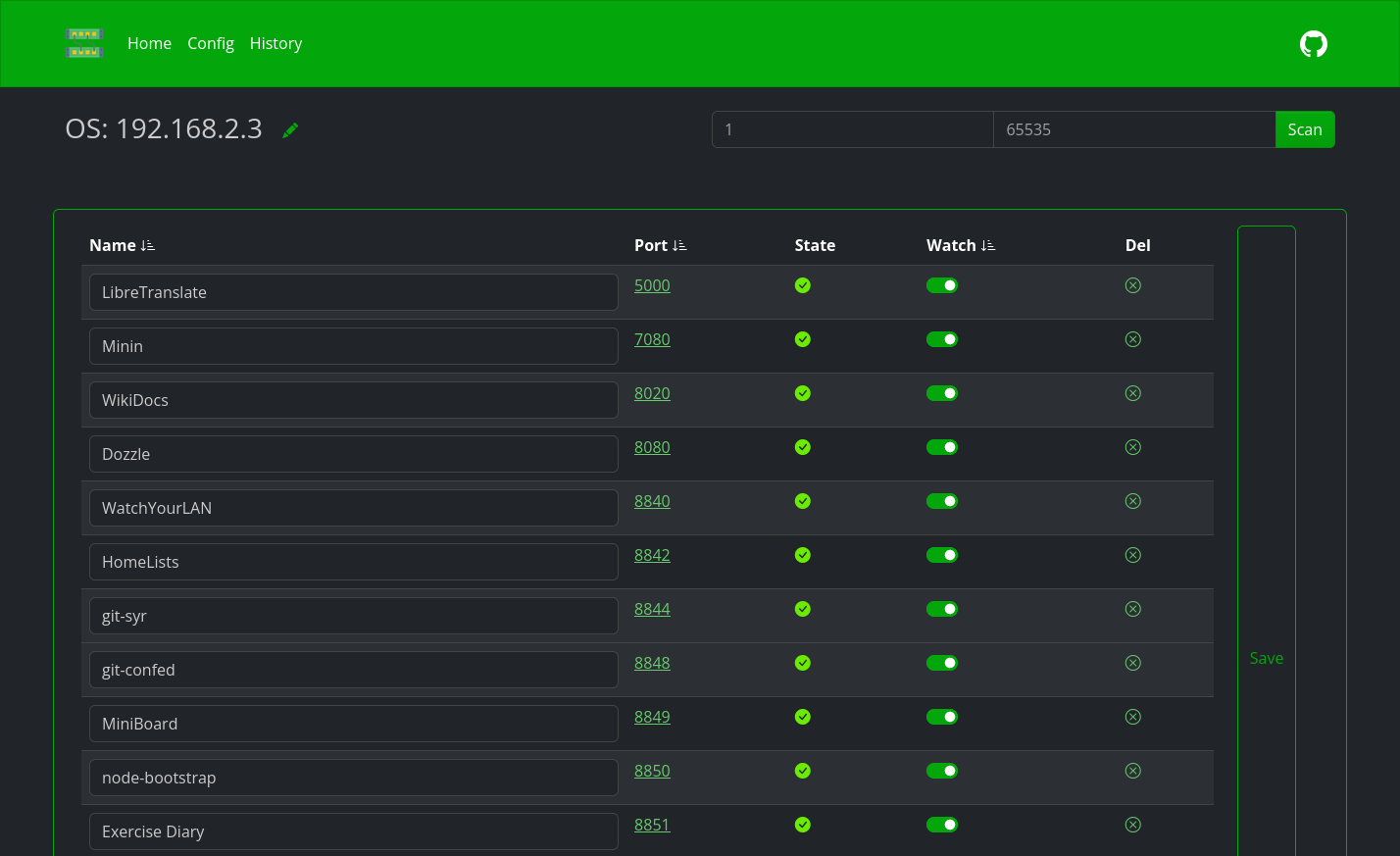Viewport: 1400px width, 856px height.
Task: Sort the table by Name
Action: [148, 245]
